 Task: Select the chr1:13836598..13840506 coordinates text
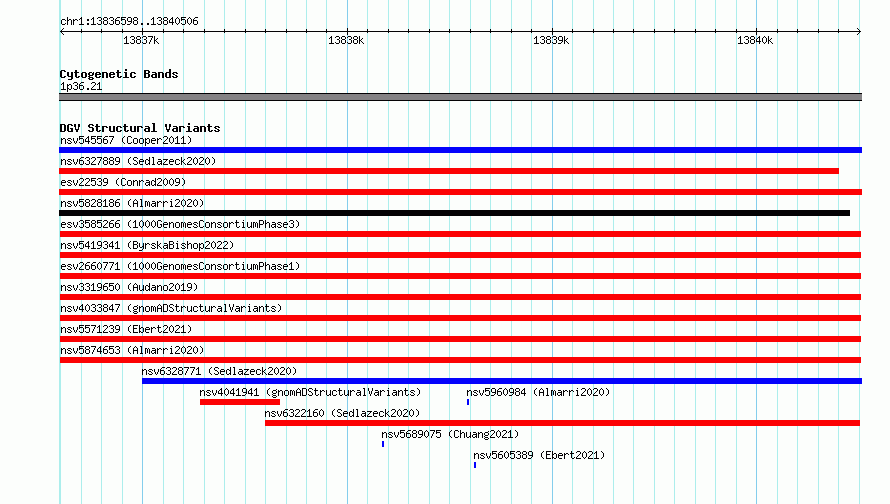(x=129, y=21)
